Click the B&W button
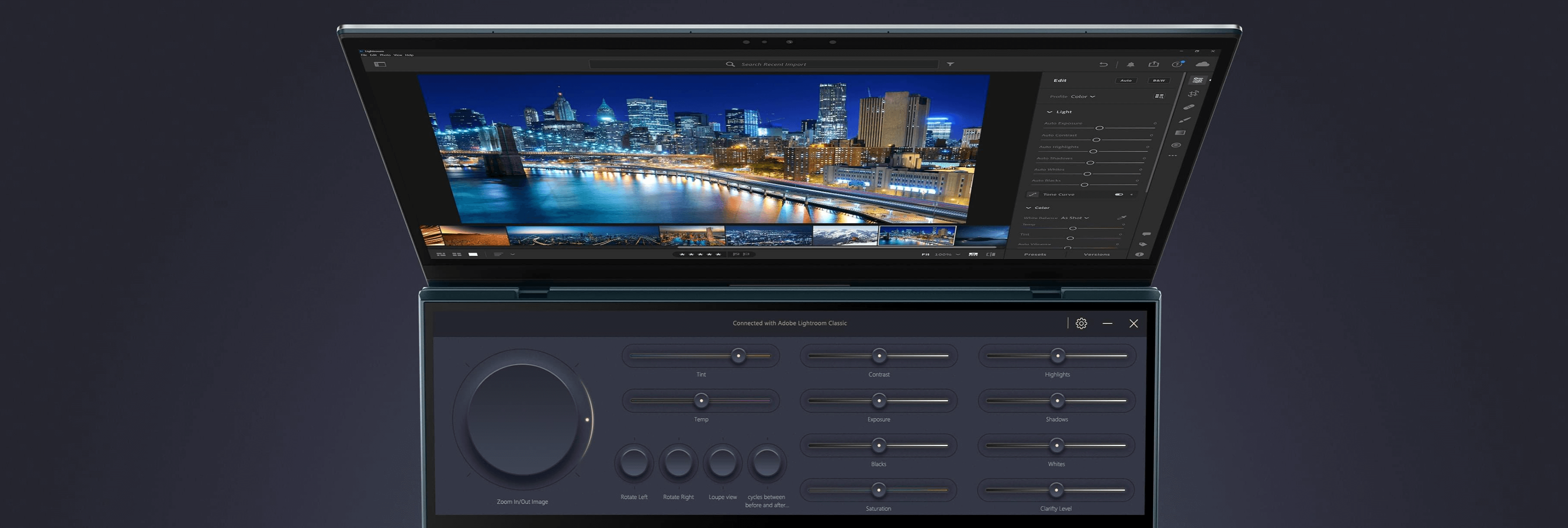 [x=1158, y=80]
